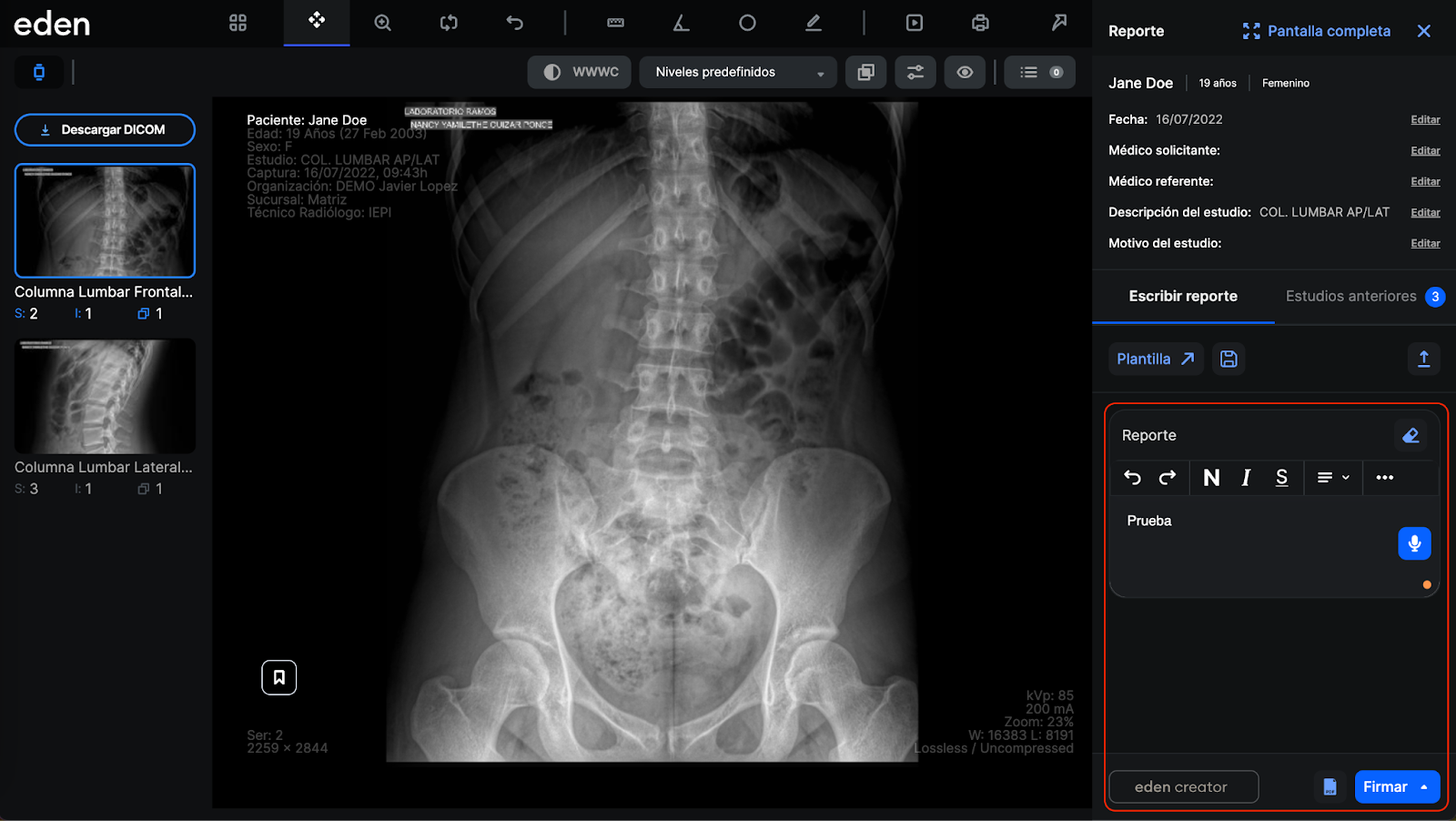Screen dimensions: 1456x821
Task: Switch to Escribir reporte tab
Action: (1183, 296)
